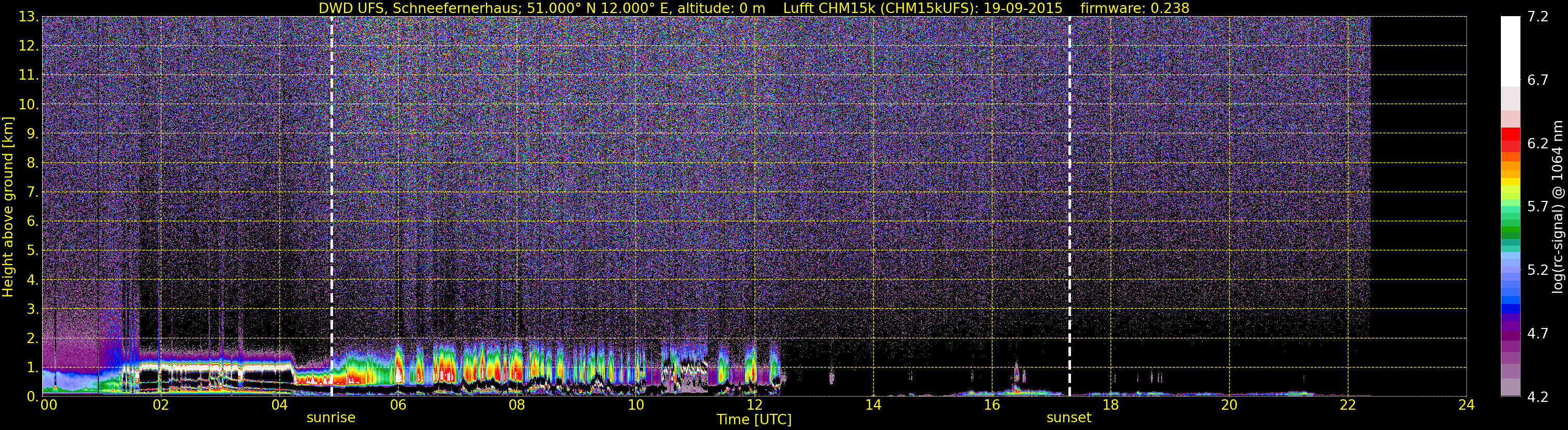
Task: Click the time axis tick "06"
Action: (398, 405)
